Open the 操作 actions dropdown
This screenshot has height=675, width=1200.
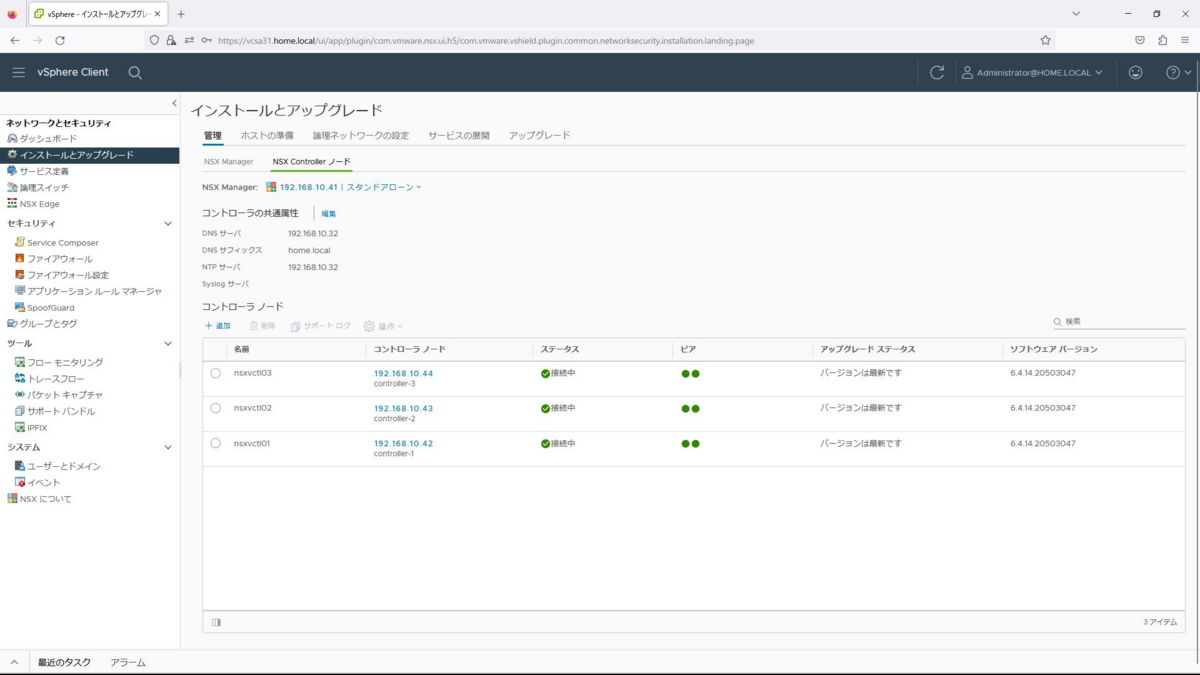[x=383, y=326]
